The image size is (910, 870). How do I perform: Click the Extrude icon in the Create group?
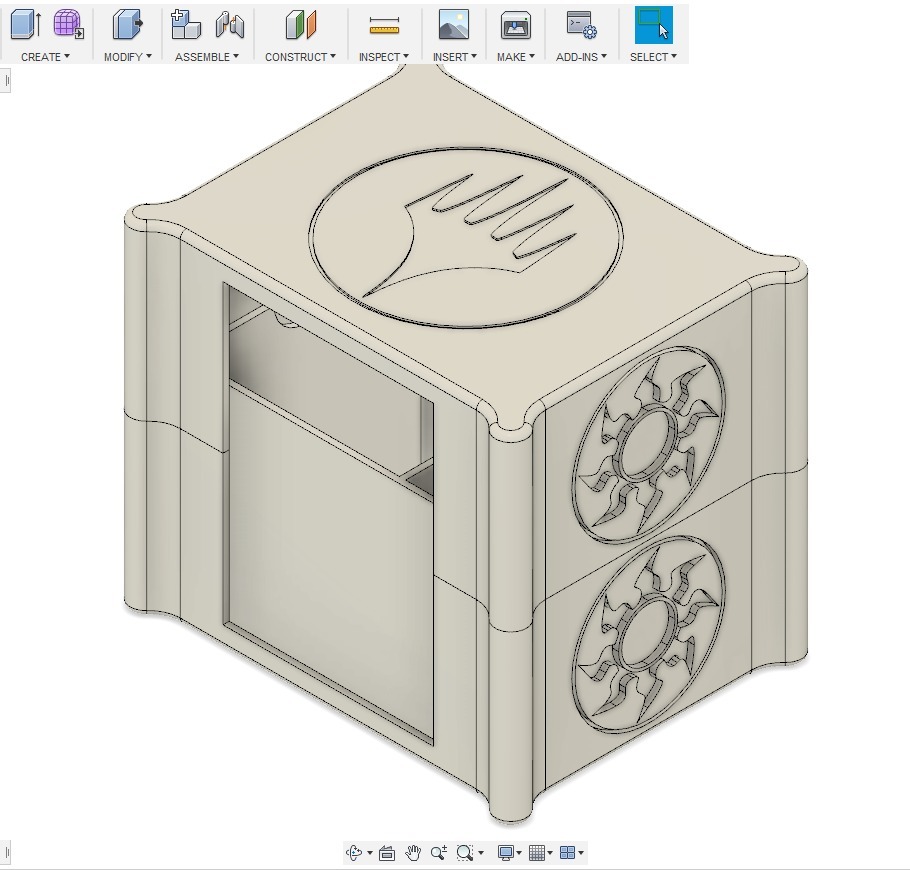coord(25,24)
